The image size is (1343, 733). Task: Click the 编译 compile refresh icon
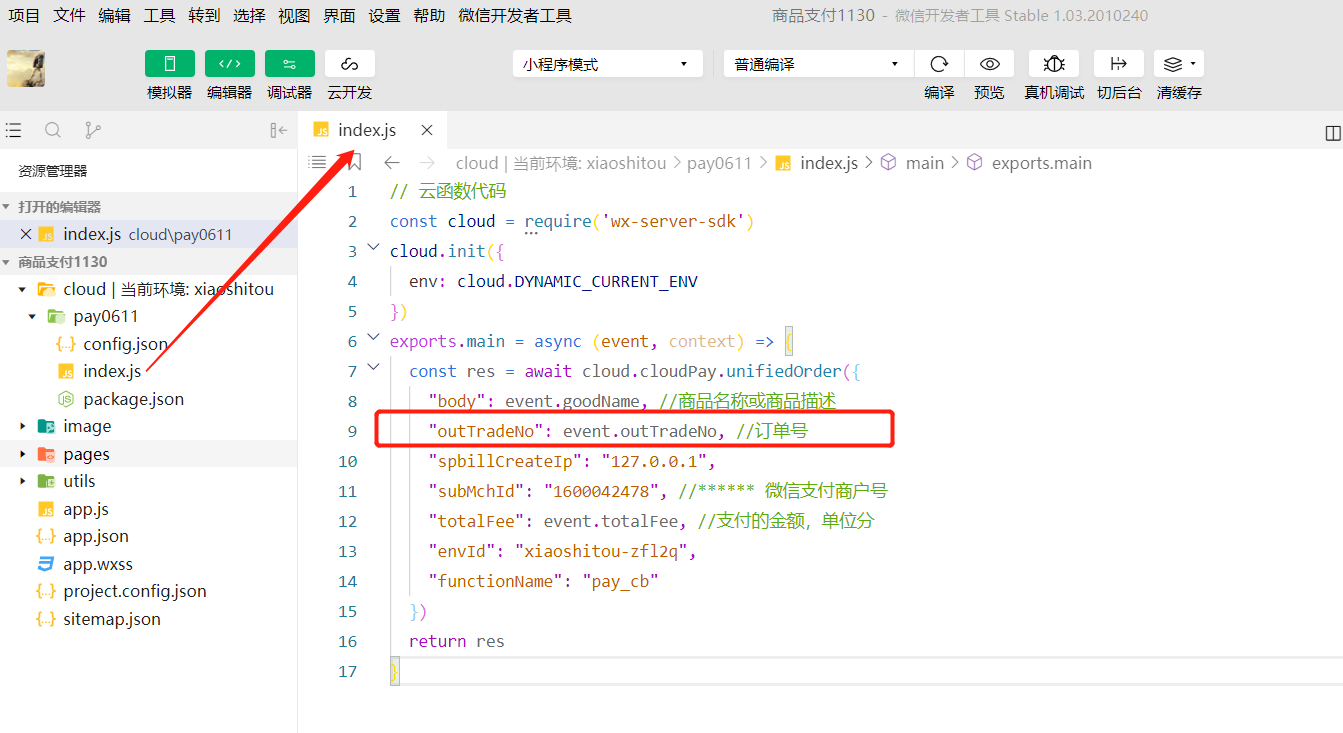(939, 64)
